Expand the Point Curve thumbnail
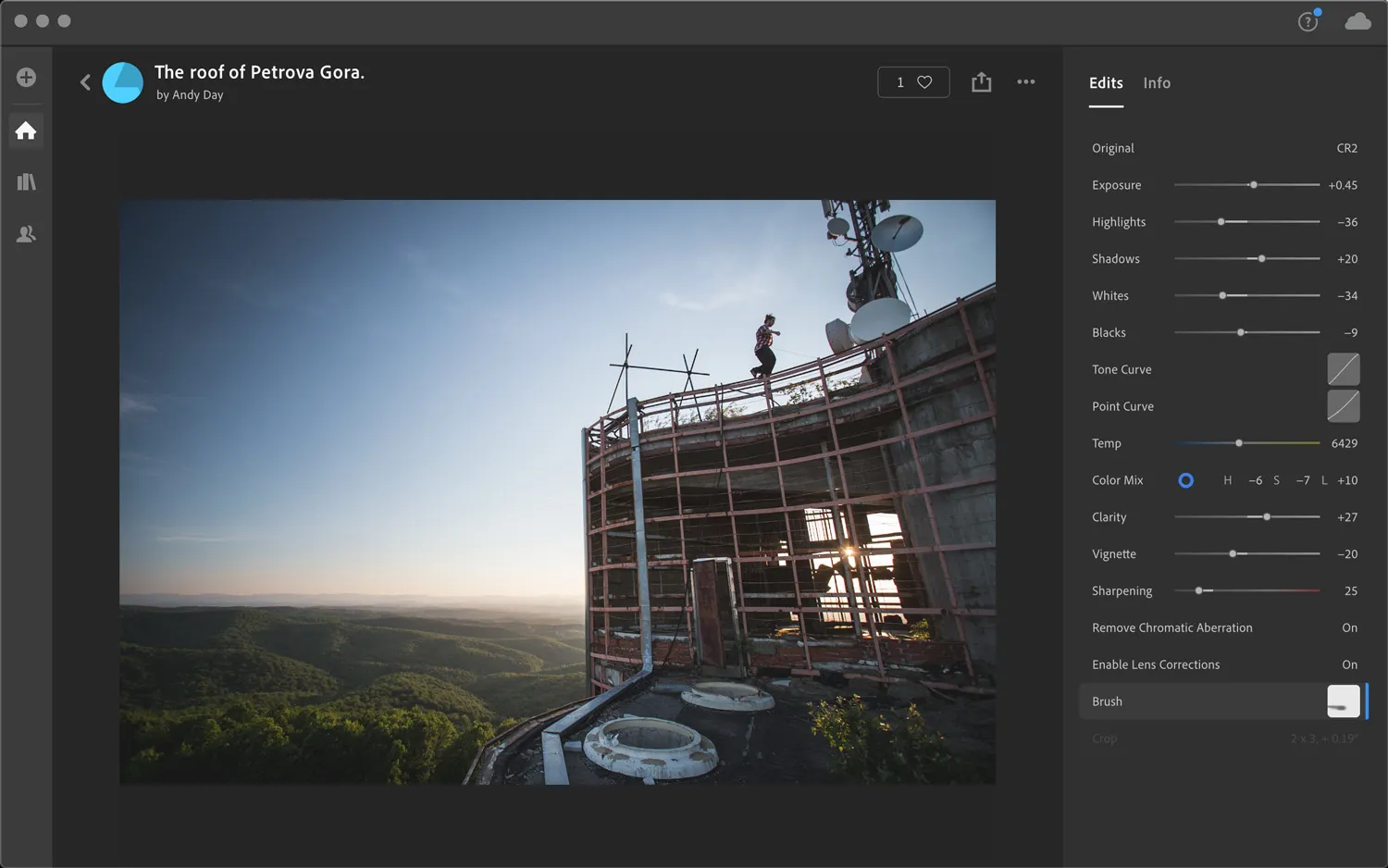Image resolution: width=1388 pixels, height=868 pixels. pyautogui.click(x=1343, y=406)
